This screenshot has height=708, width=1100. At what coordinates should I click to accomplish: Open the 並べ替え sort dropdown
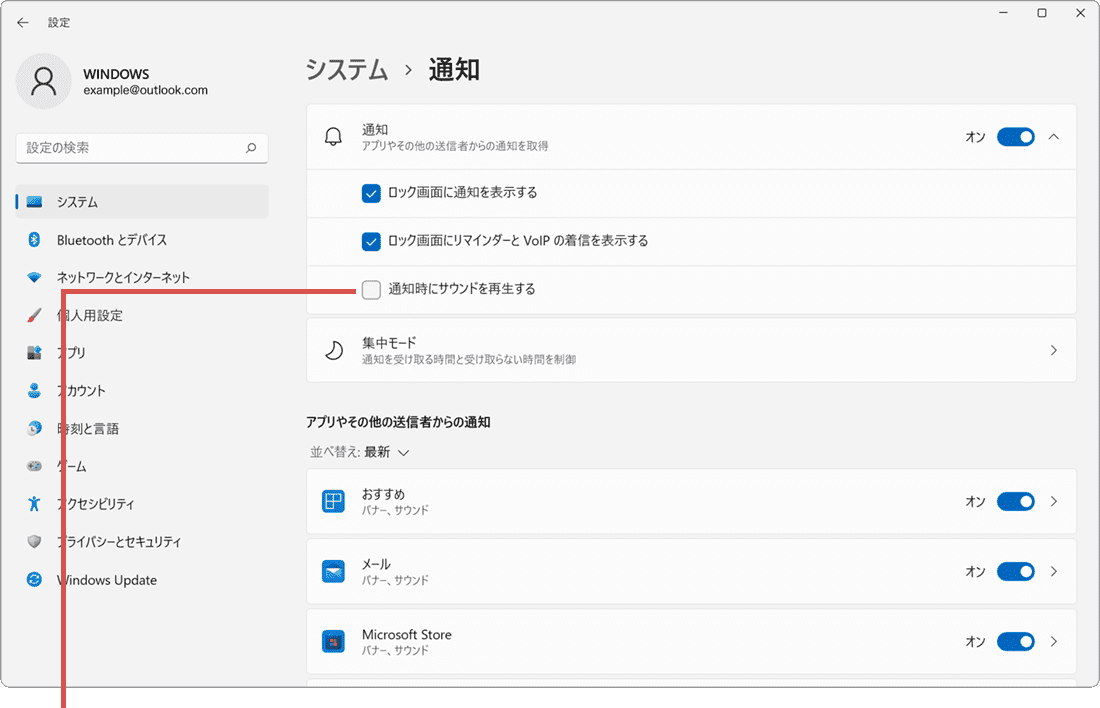[x=360, y=452]
